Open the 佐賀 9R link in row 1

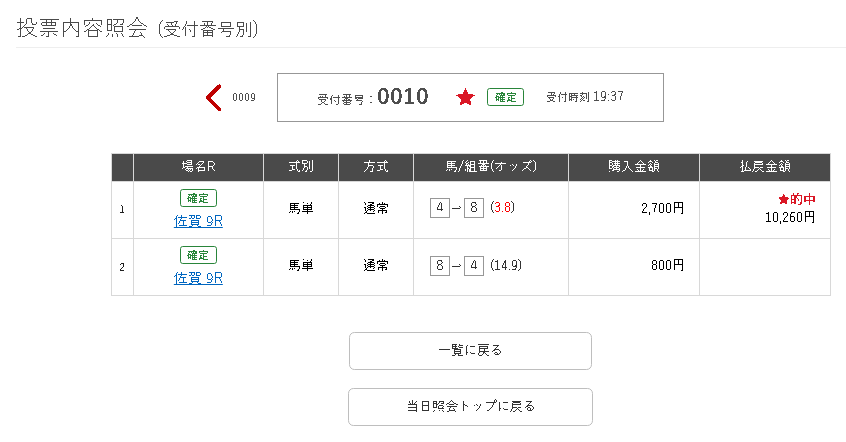coord(198,221)
